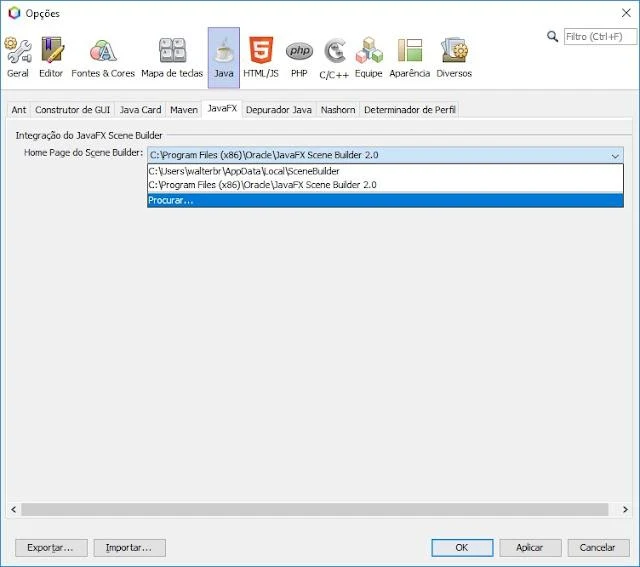Select the Java options category
Image resolution: width=640 pixels, height=567 pixels.
pos(224,58)
